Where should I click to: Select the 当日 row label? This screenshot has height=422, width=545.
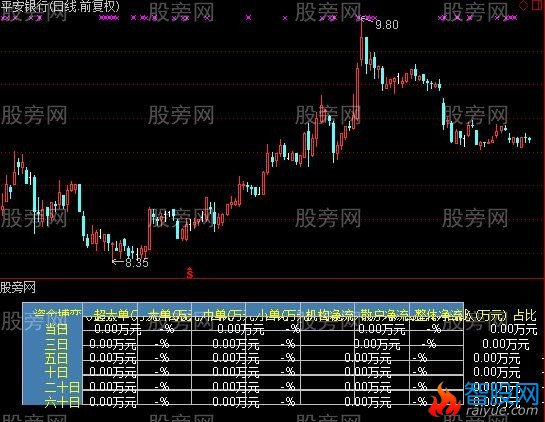(57, 329)
